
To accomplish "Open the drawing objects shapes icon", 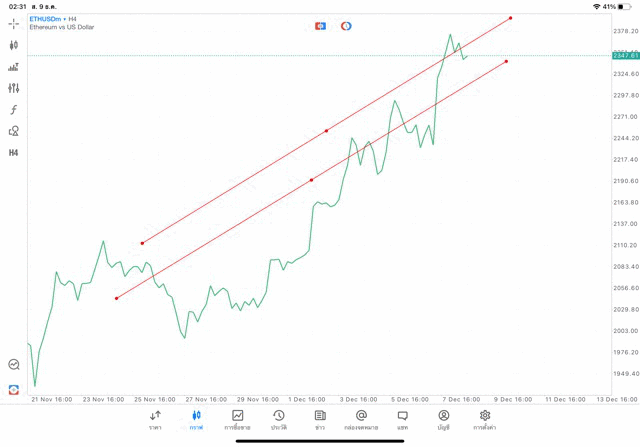I will click(14, 131).
